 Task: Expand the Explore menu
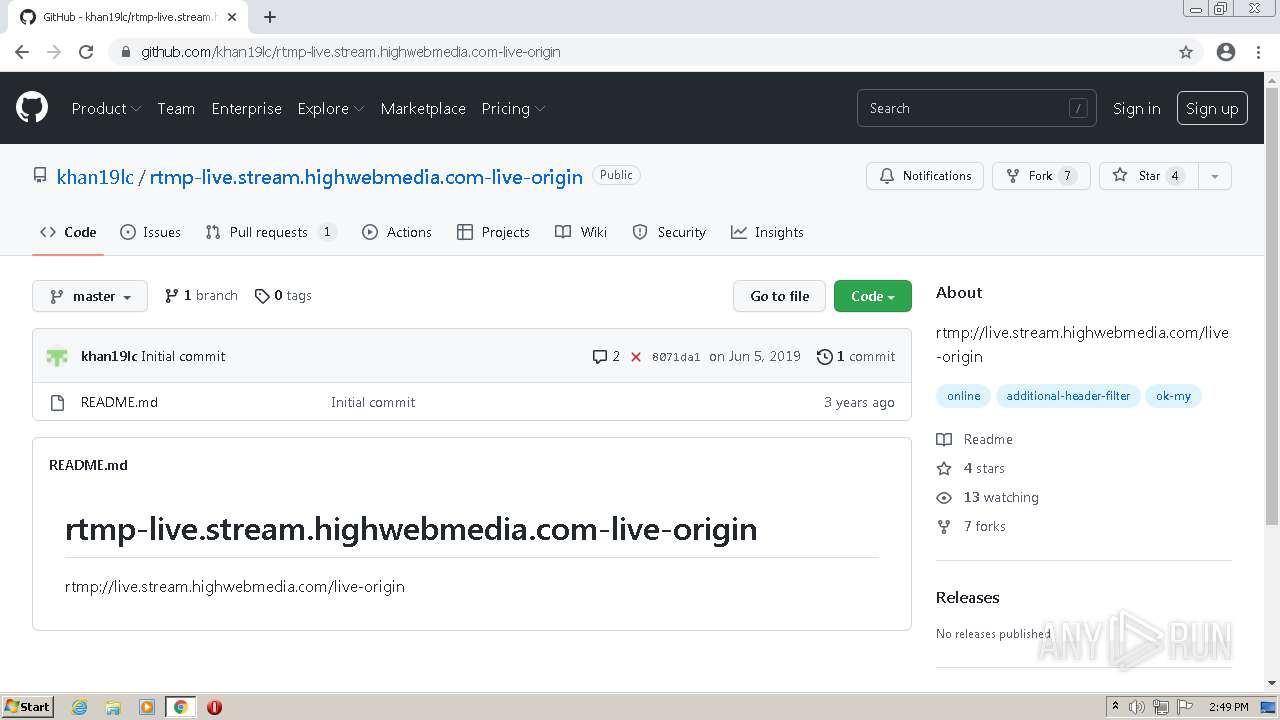click(x=331, y=108)
